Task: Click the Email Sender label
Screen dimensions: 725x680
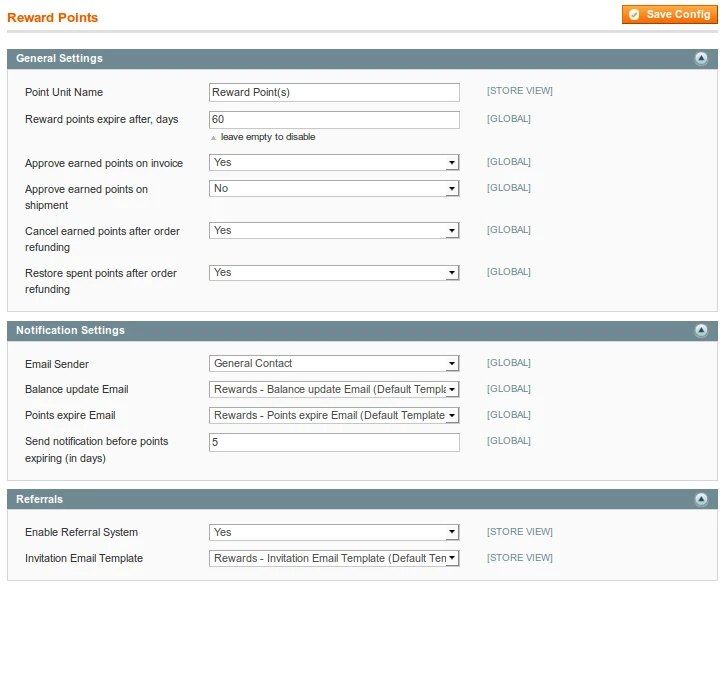Action: [x=57, y=364]
